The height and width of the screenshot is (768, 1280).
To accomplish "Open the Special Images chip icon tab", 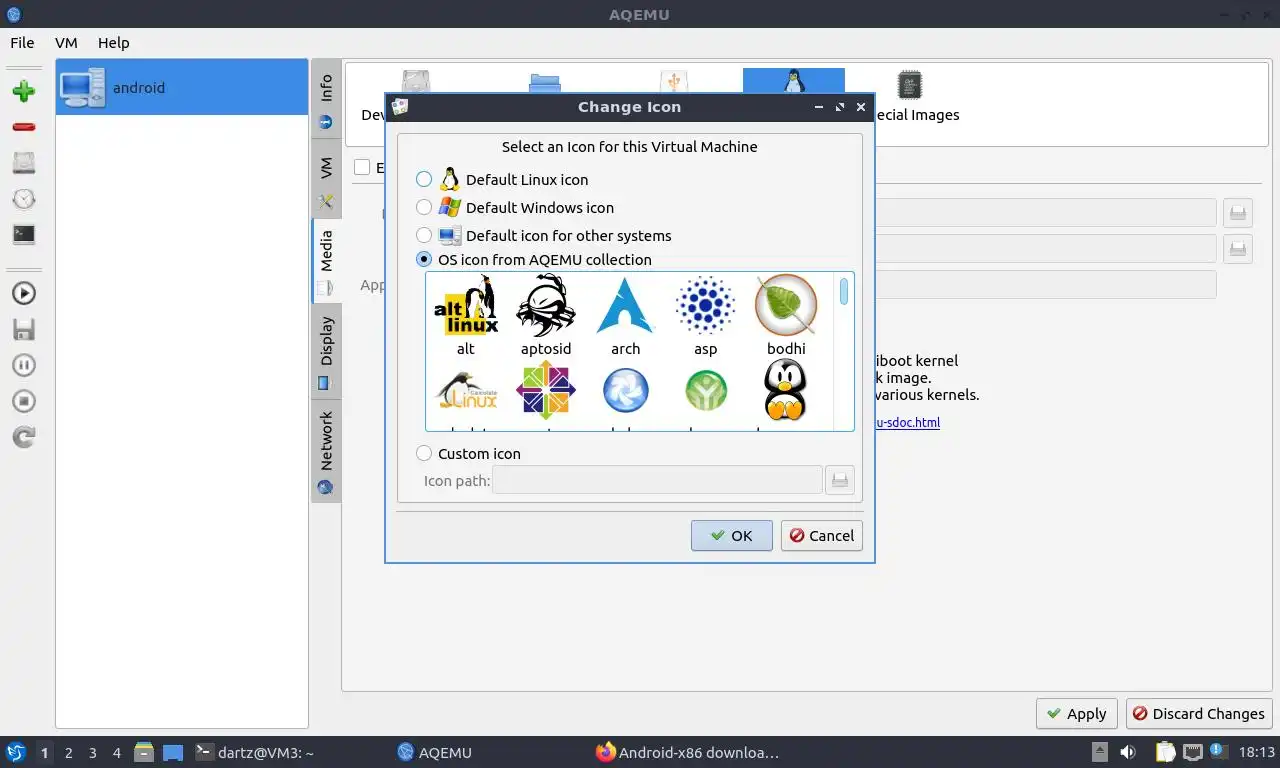I will pyautogui.click(x=909, y=96).
